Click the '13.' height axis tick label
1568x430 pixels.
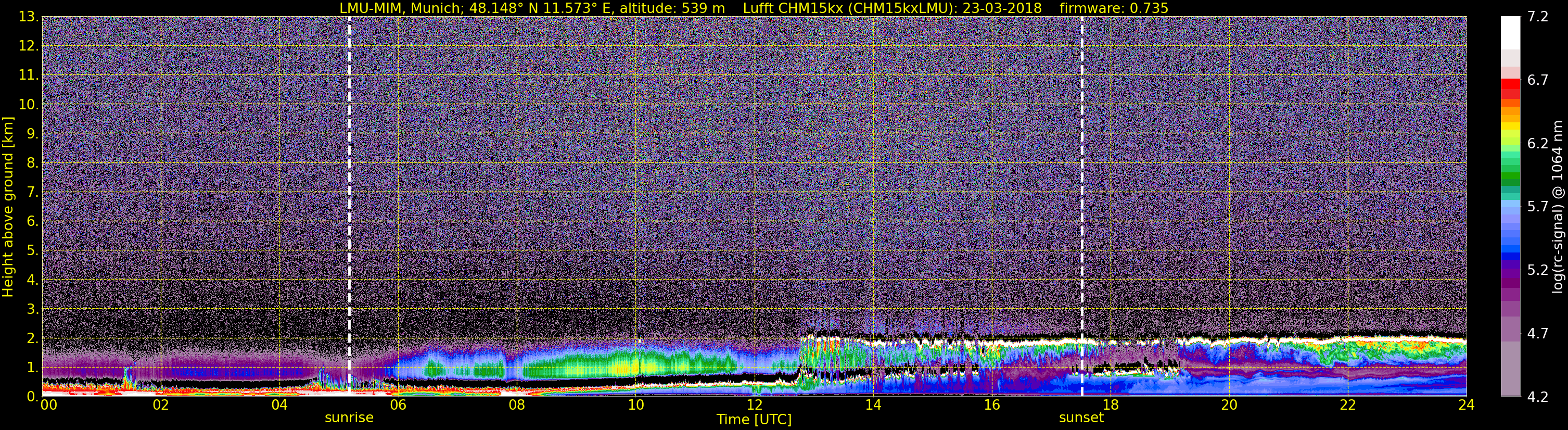tap(28, 17)
